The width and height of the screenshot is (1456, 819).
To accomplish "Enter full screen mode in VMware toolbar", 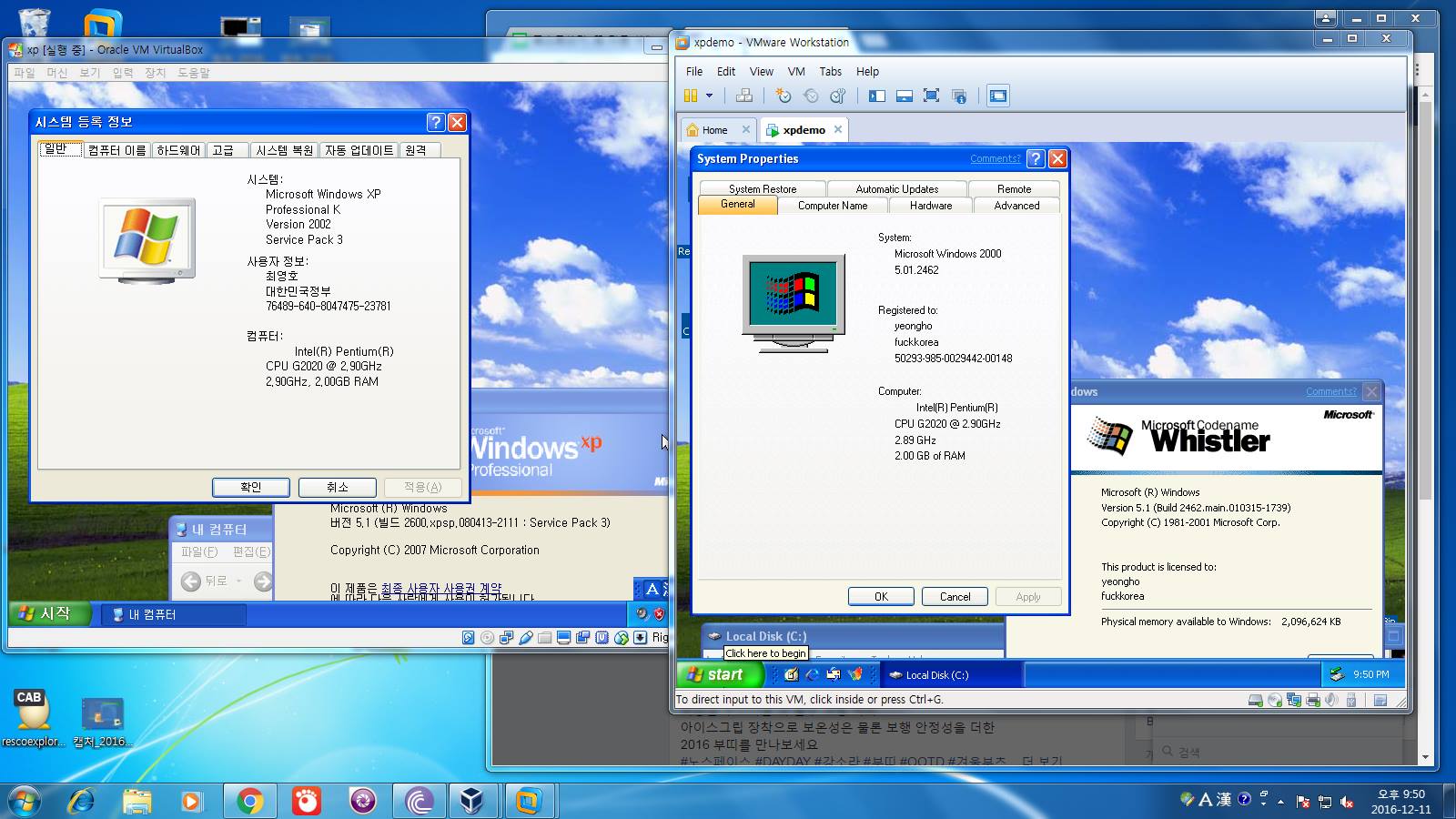I will pos(931,96).
